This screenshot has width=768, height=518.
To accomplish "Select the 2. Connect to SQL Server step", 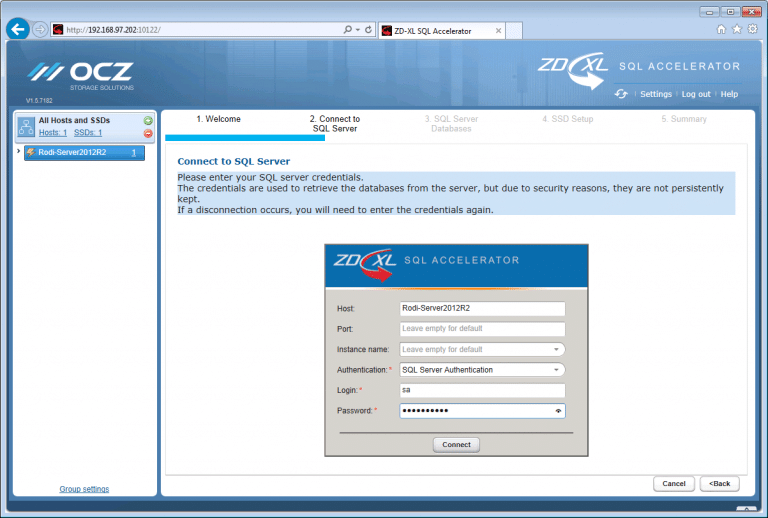I will point(335,124).
